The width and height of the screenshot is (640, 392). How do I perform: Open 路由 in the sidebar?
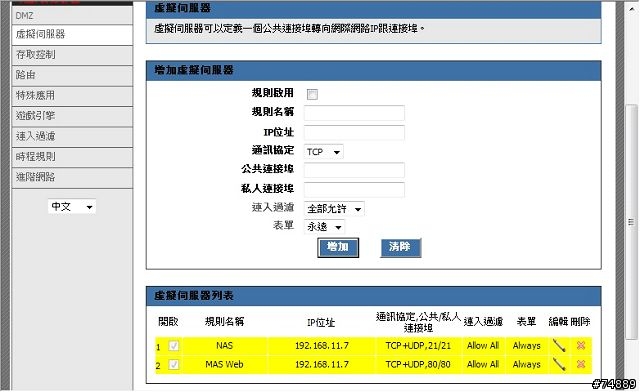point(72,76)
